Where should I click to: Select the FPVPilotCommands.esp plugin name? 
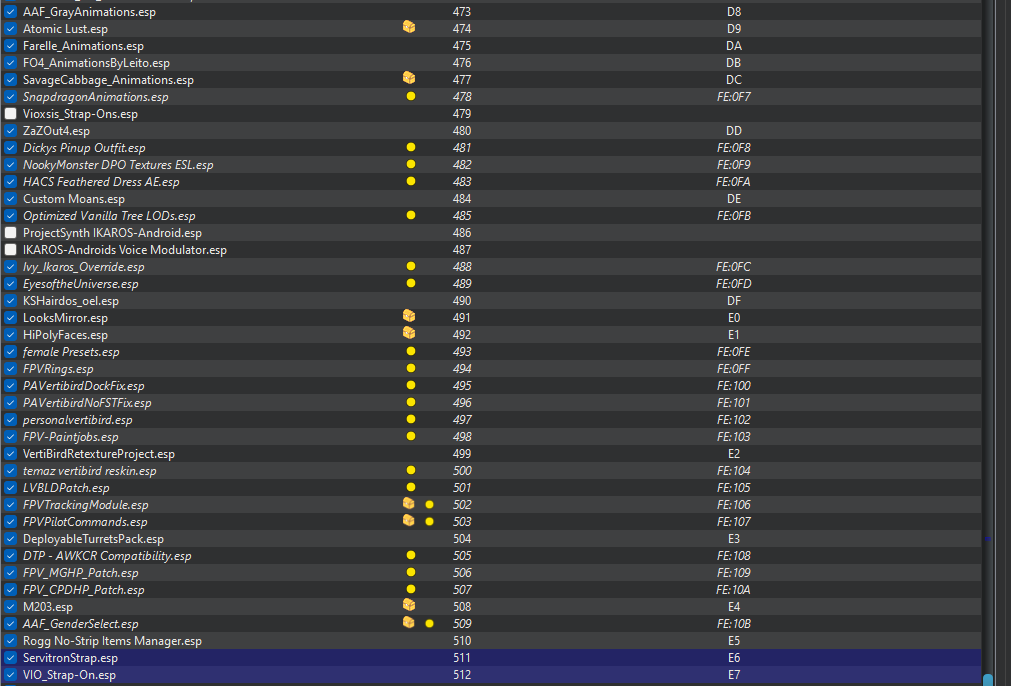coord(84,522)
